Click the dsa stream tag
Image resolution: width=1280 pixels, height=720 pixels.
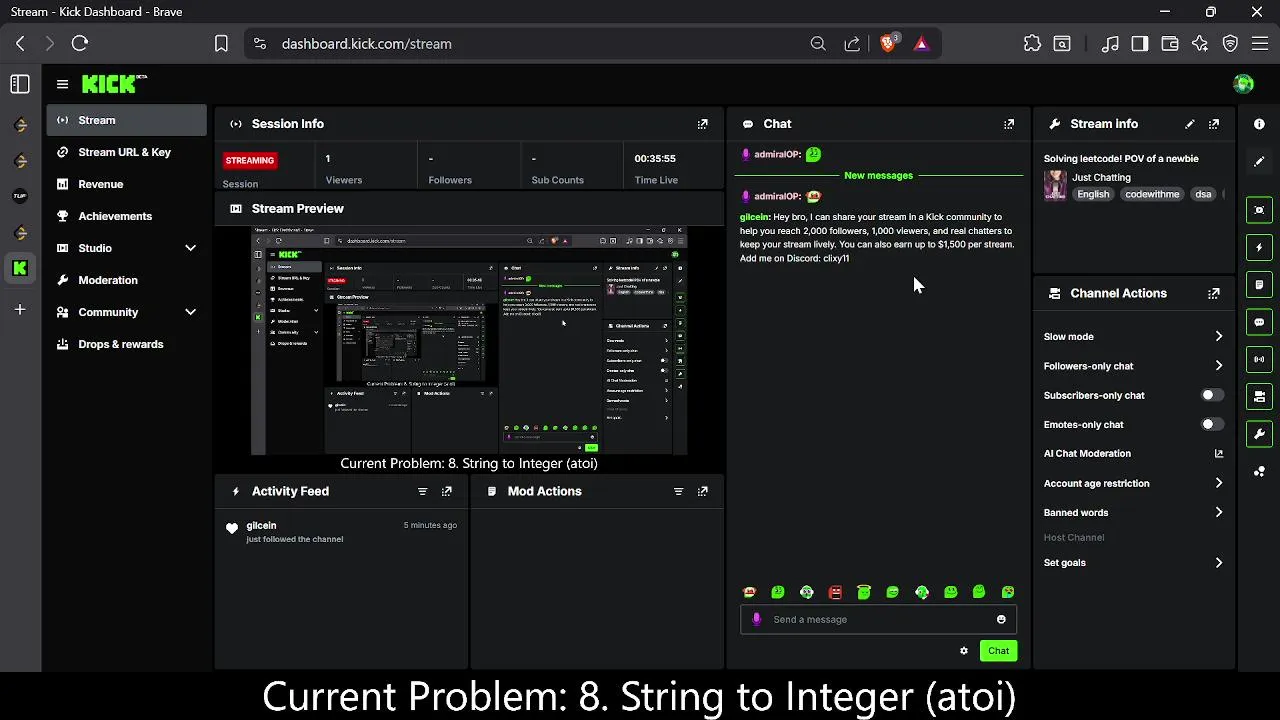pyautogui.click(x=1203, y=194)
